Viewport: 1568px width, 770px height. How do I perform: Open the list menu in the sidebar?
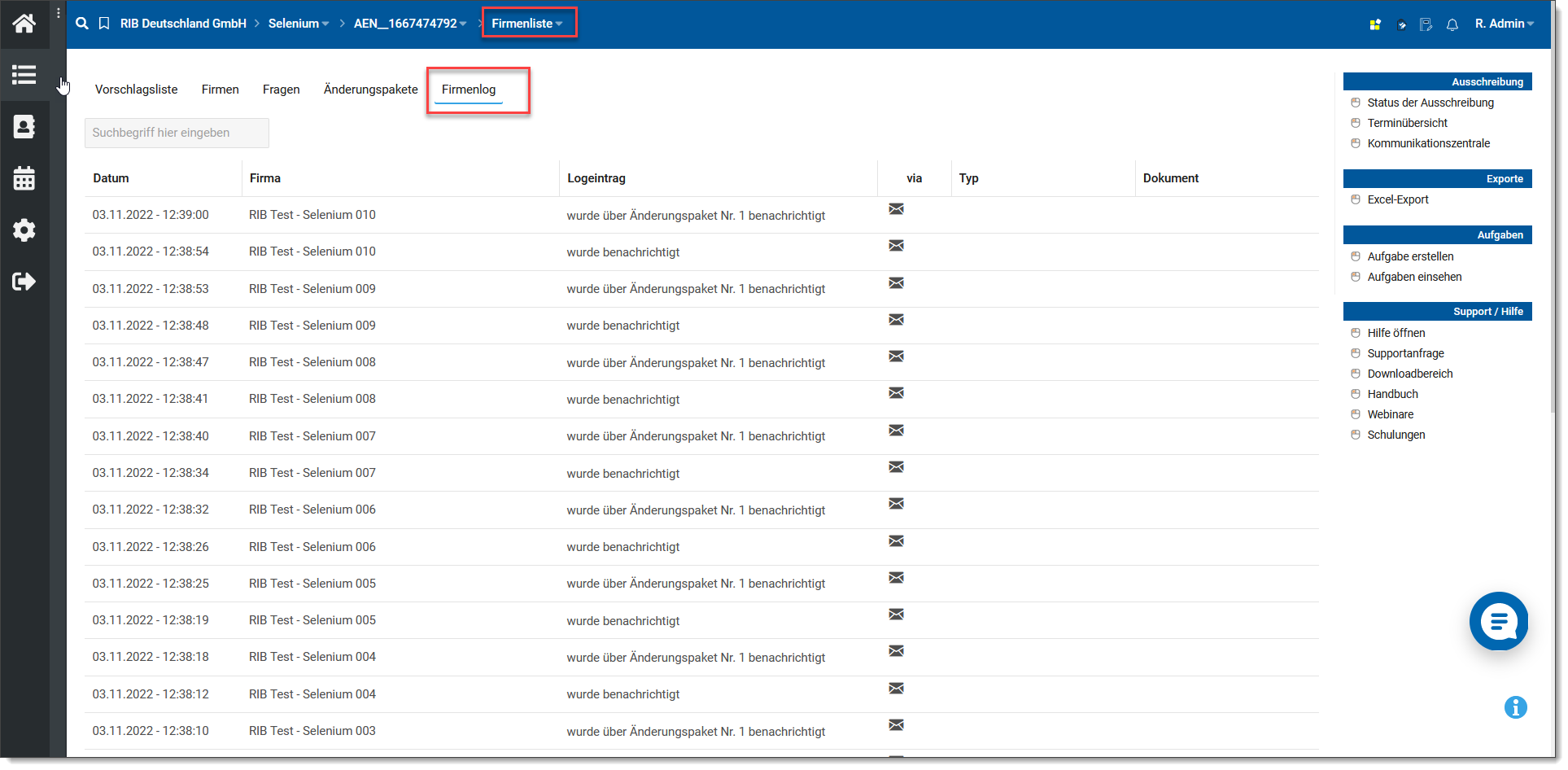click(x=24, y=75)
